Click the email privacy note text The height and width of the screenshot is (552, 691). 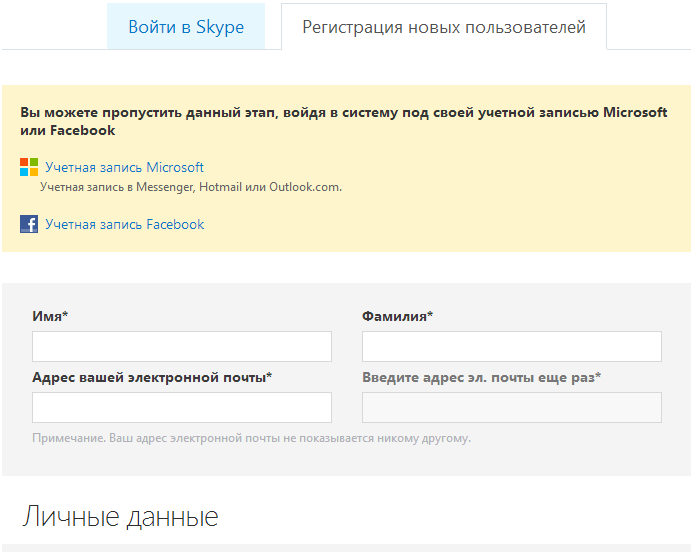click(x=252, y=438)
